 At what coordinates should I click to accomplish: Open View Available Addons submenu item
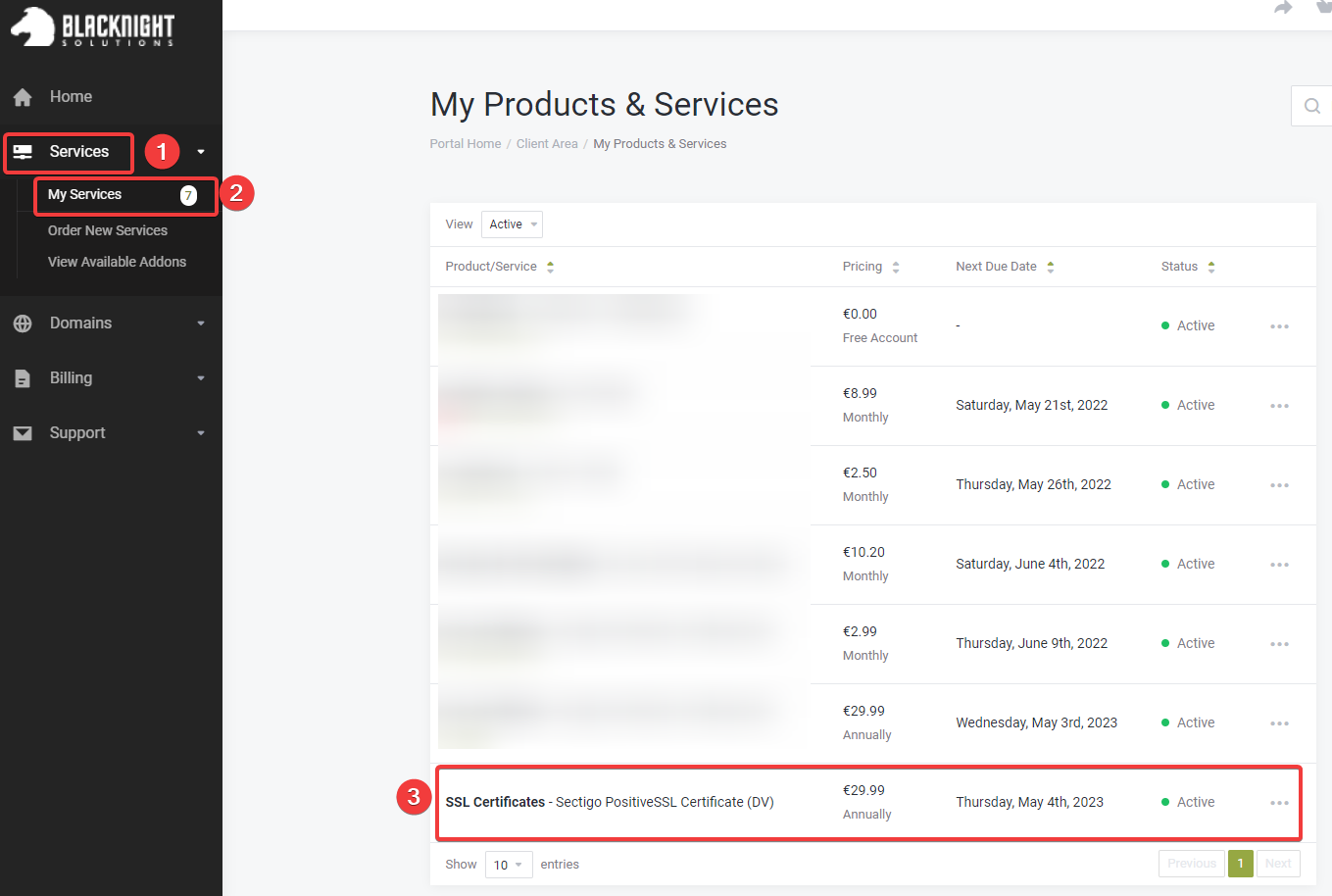[x=117, y=262]
